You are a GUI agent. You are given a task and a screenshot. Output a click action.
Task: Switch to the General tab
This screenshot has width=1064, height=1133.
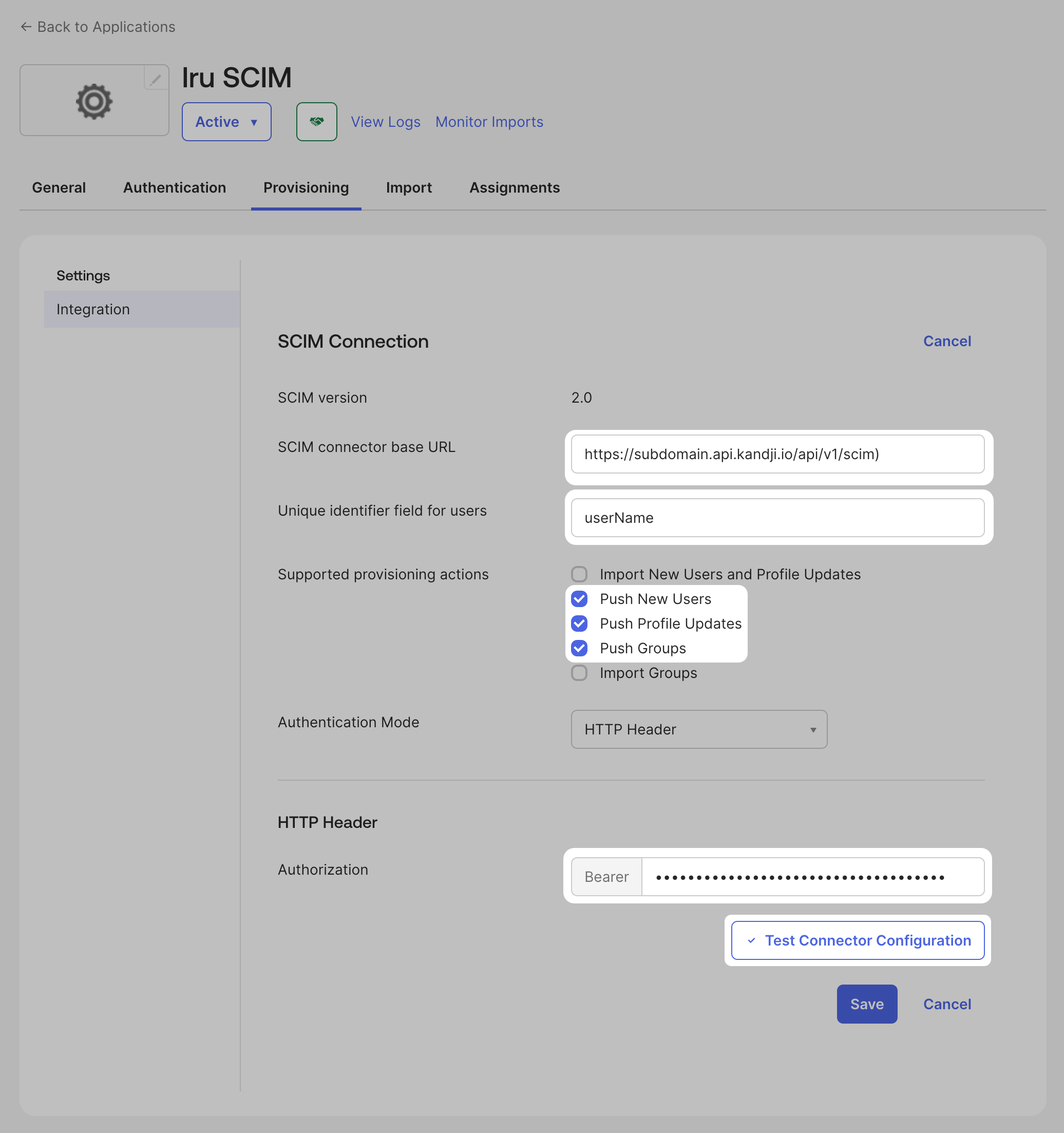click(59, 187)
